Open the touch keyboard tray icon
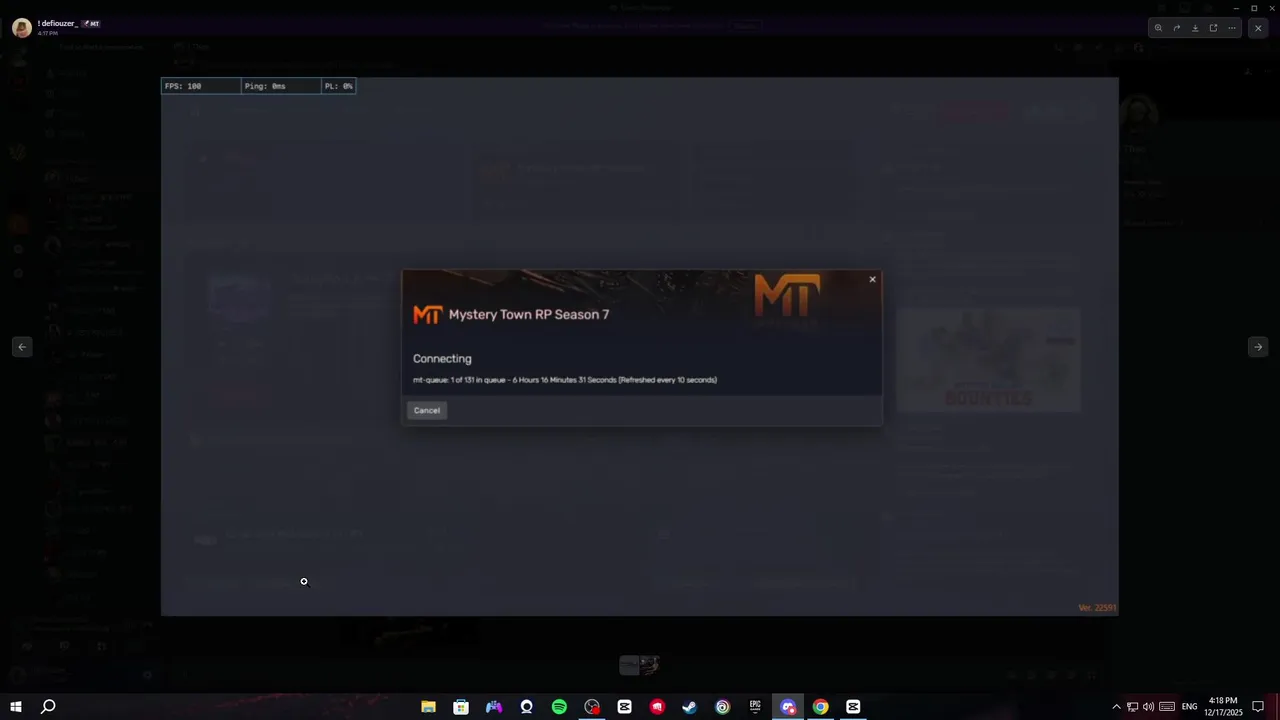This screenshot has width=1280, height=720. tap(1167, 707)
